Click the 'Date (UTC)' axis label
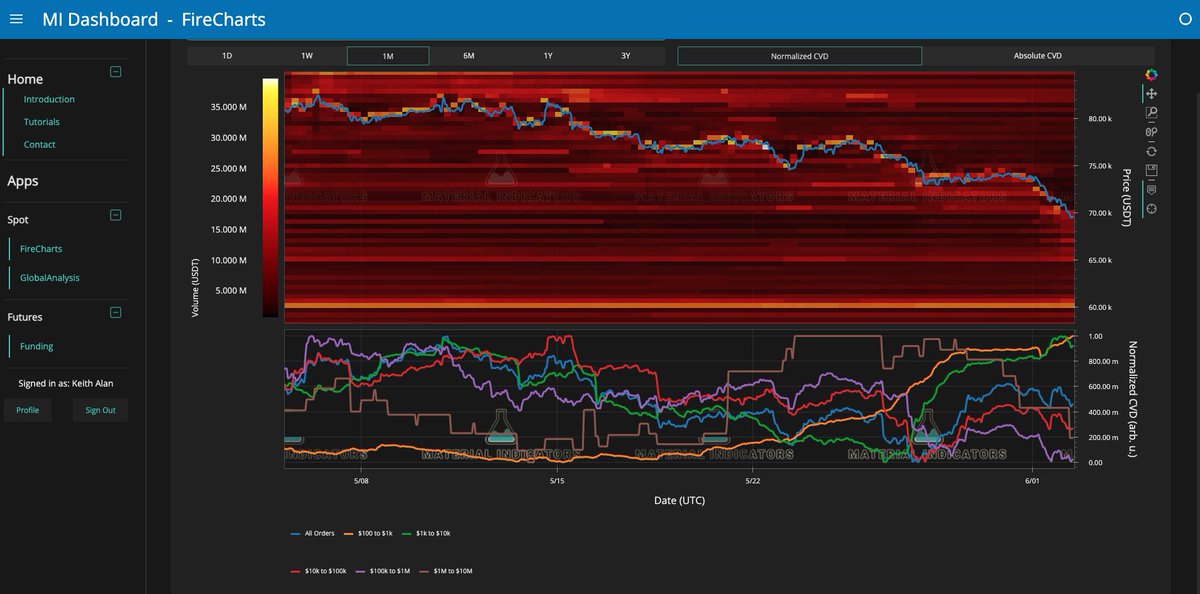 pos(679,500)
